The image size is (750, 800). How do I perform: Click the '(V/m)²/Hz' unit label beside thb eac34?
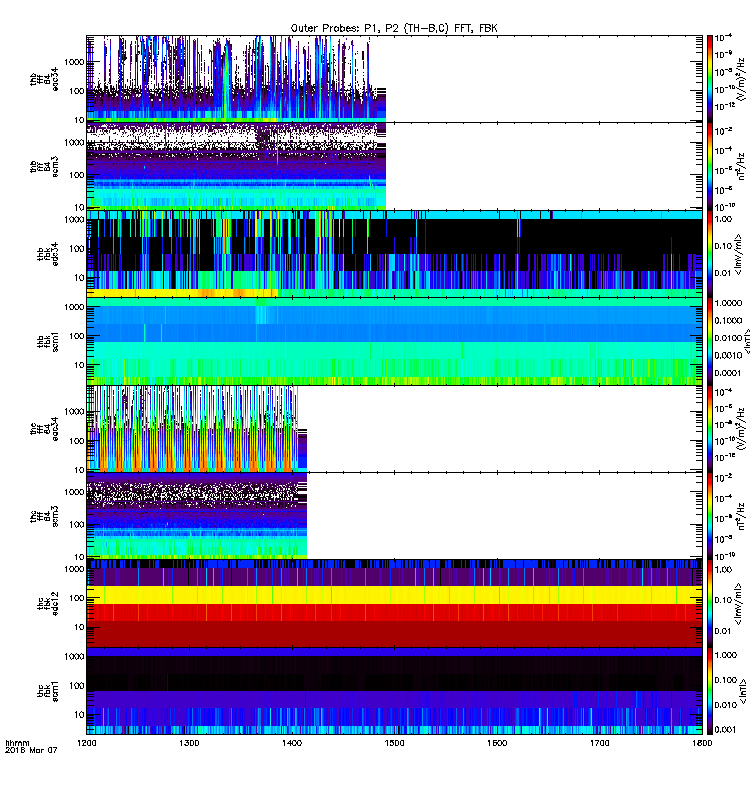point(741,79)
